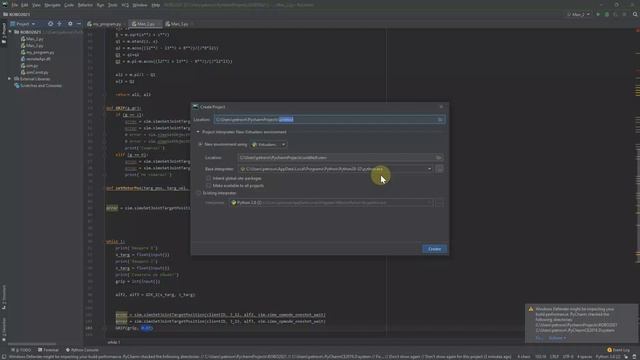Viewport: 640px width, 360px height.
Task: Click the Search Everywhere magnifier icon
Action: [635, 14]
